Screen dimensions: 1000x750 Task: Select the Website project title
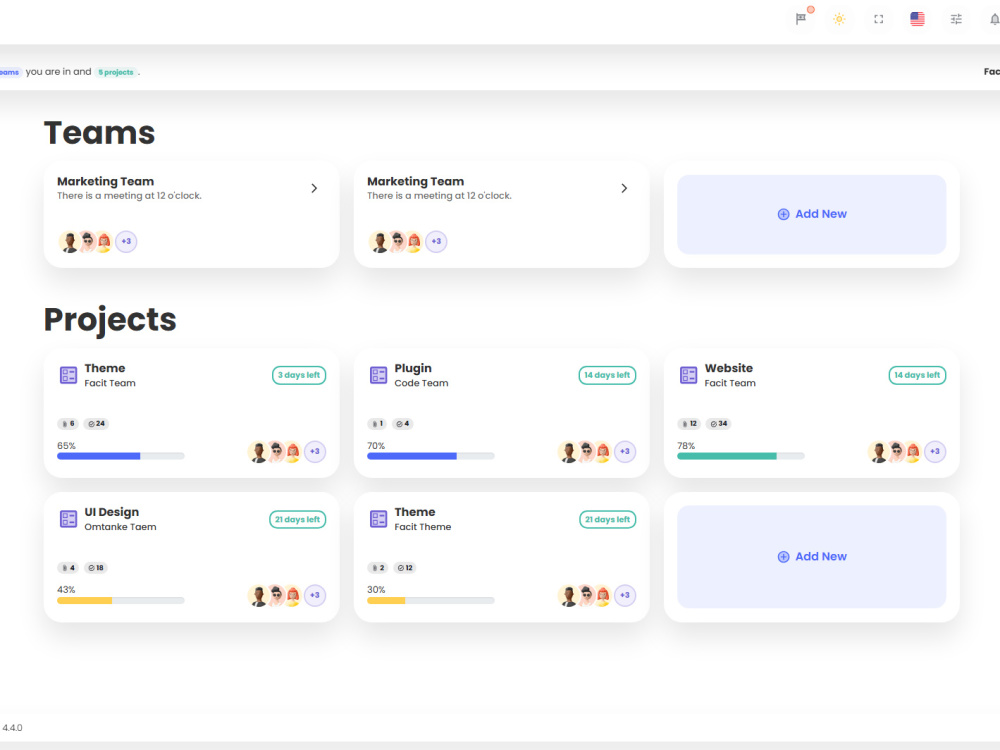tap(728, 368)
